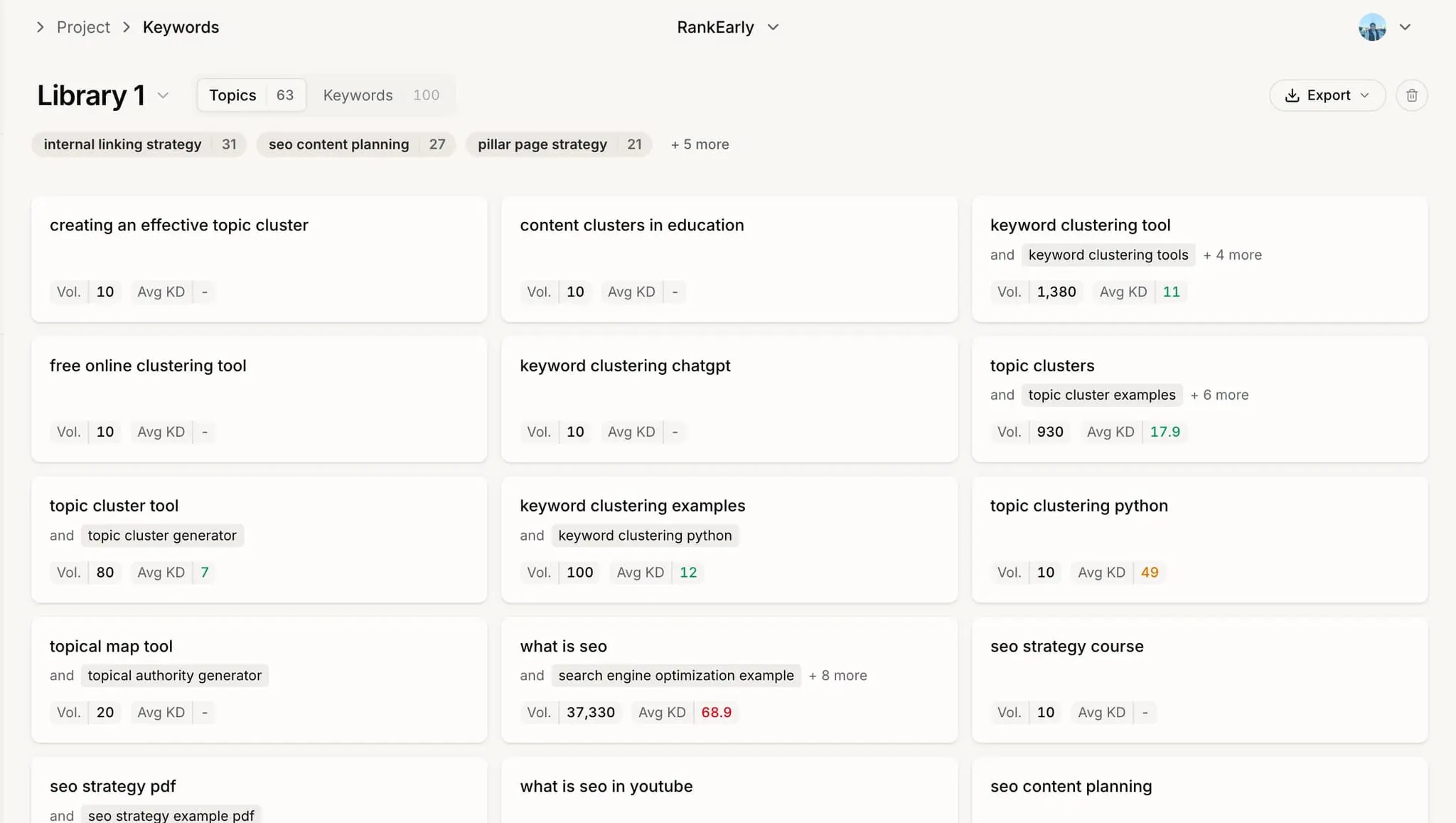The width and height of the screenshot is (1456, 823).
Task: Open content clusters in education card
Action: 729,259
